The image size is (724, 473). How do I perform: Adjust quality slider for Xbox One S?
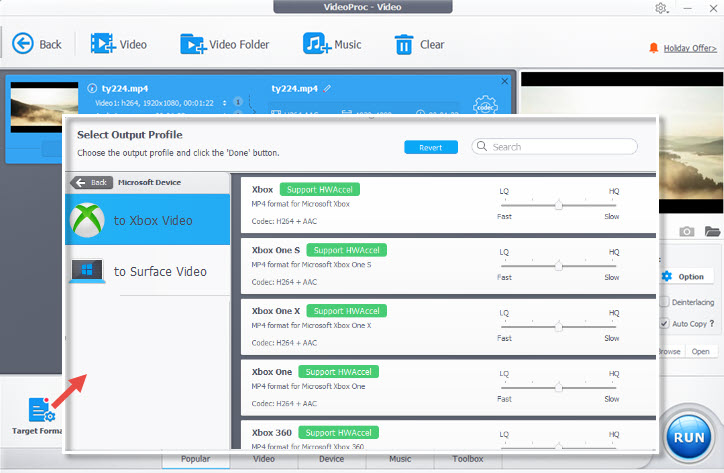click(x=559, y=266)
